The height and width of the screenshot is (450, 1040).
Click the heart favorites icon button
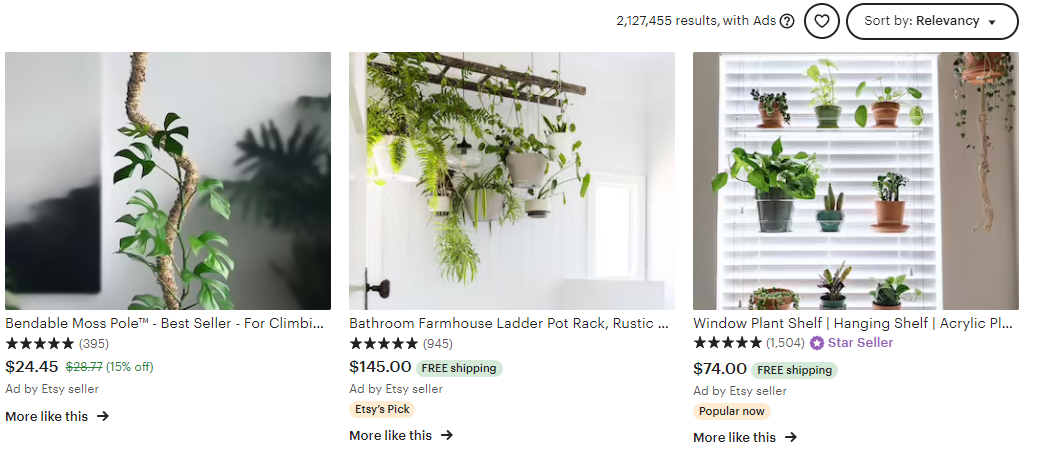pos(822,21)
